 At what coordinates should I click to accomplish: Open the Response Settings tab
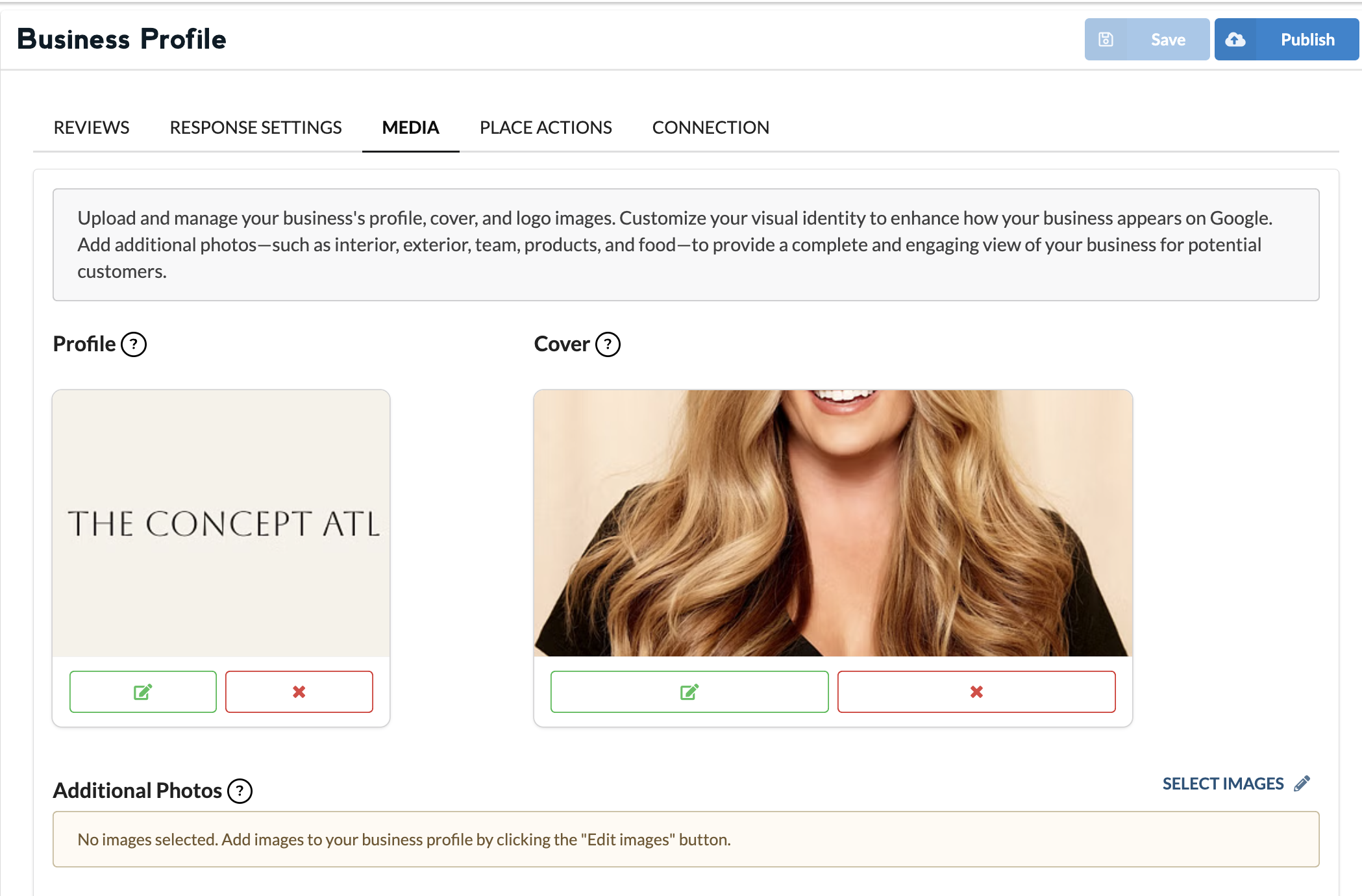pyautogui.click(x=256, y=127)
